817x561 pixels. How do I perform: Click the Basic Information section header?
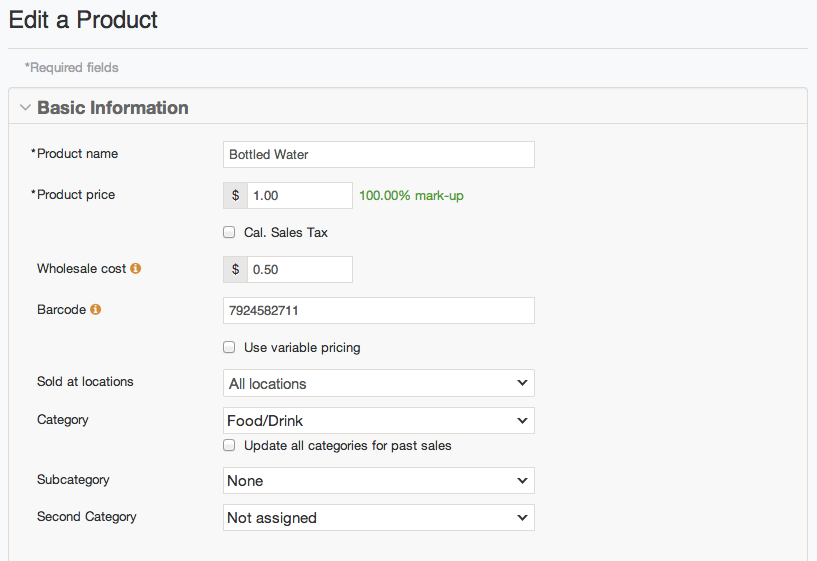(112, 108)
